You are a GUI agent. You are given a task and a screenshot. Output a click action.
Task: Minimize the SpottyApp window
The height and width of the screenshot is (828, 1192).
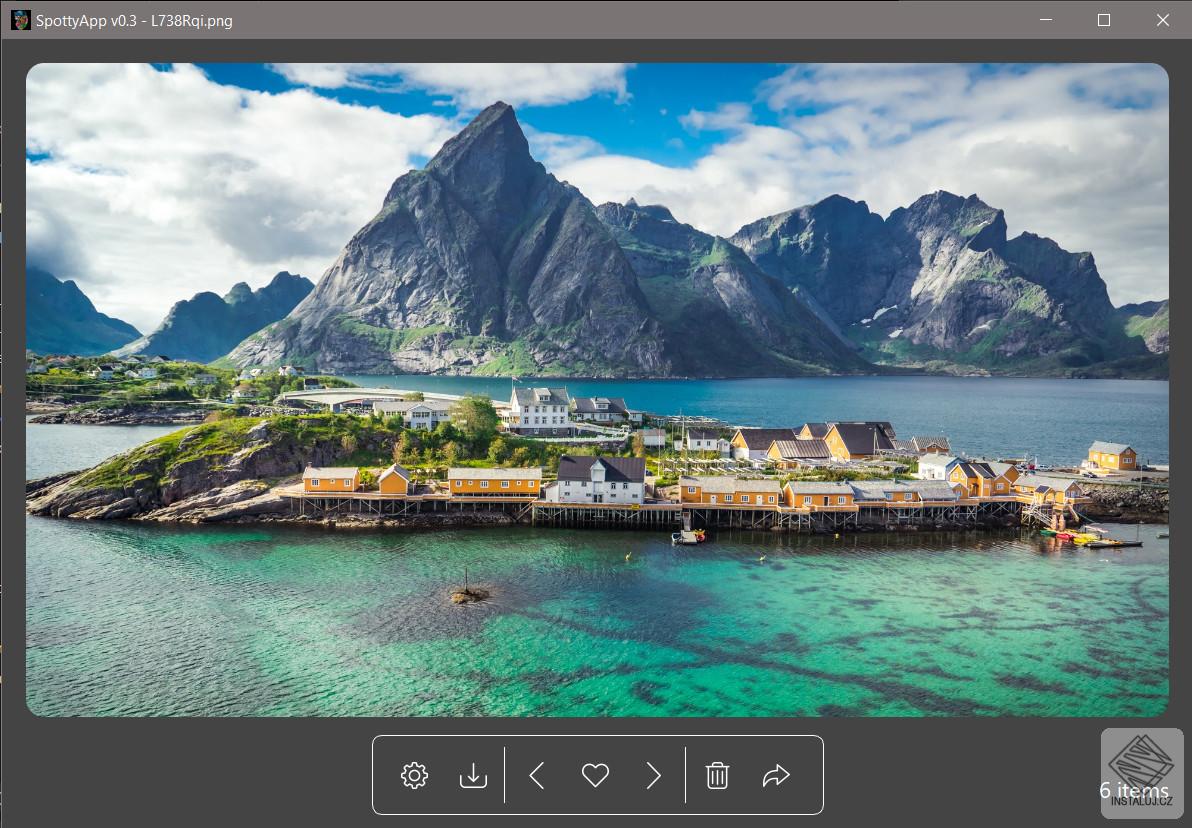[1046, 20]
